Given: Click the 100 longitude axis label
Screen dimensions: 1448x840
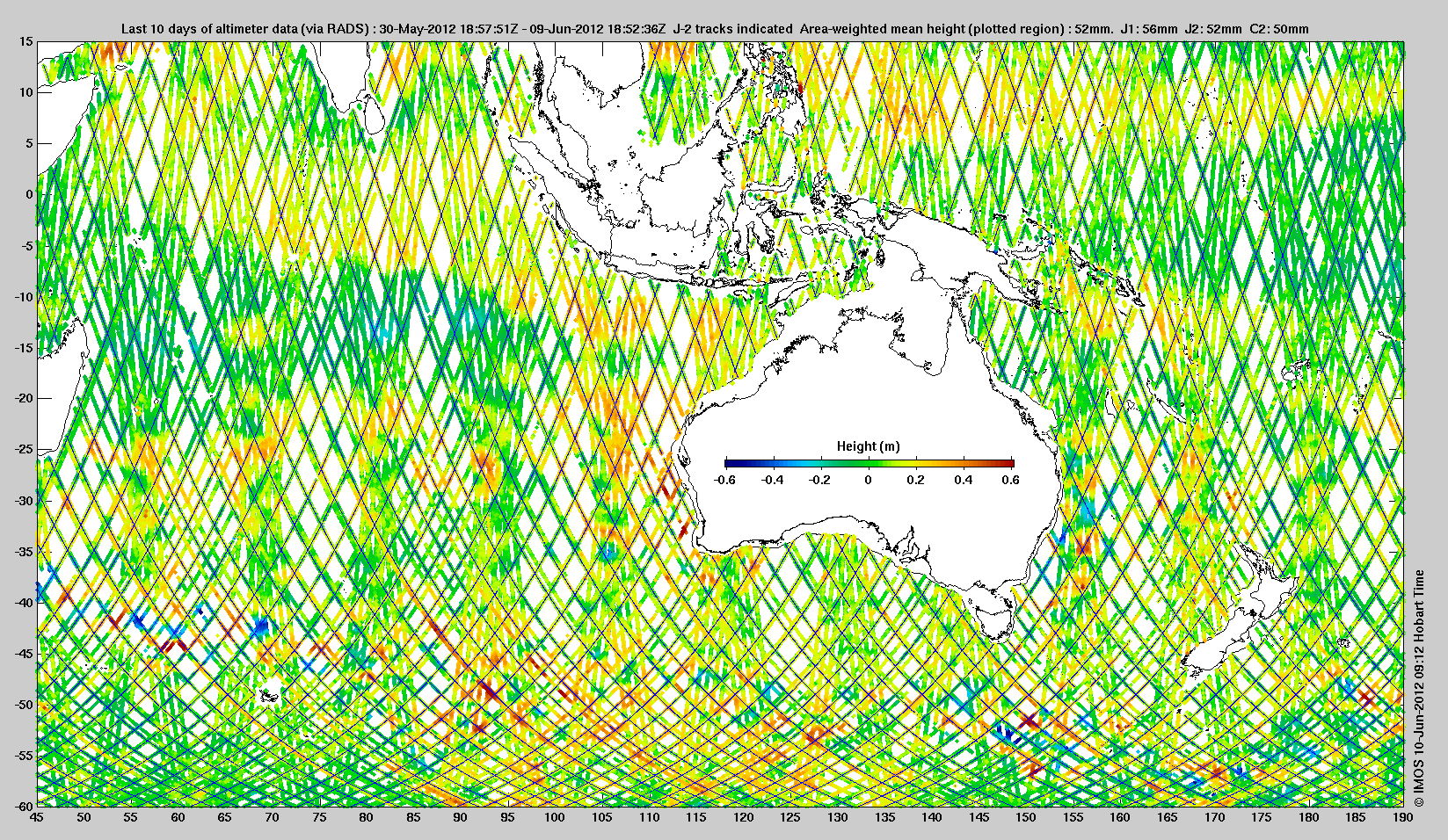Looking at the screenshot, I should (555, 817).
